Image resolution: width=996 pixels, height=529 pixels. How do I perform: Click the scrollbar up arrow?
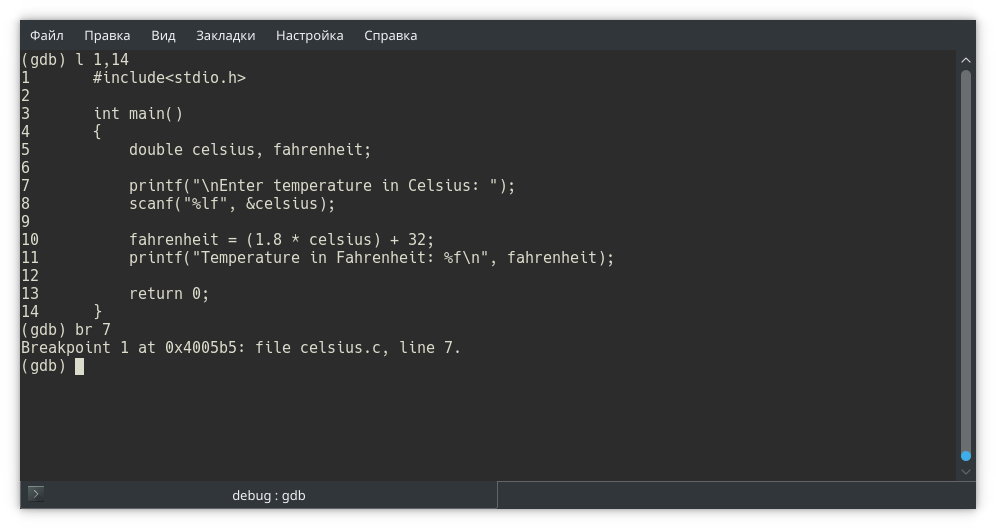tap(966, 60)
